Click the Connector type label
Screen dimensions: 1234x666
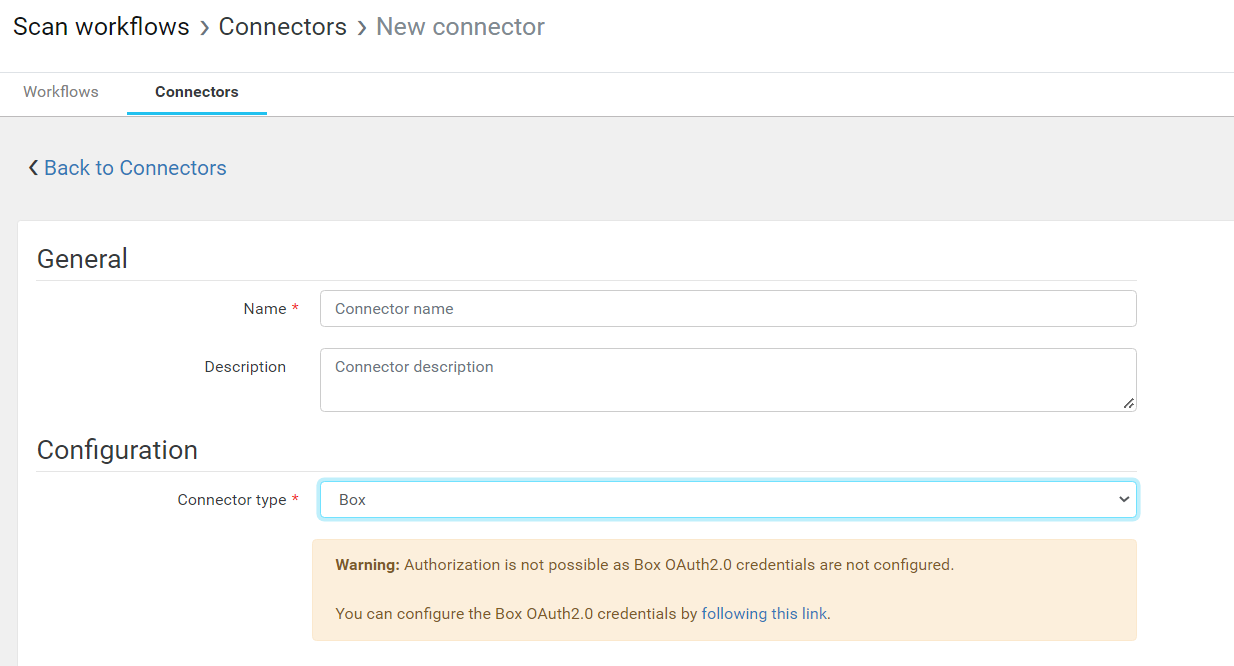click(x=231, y=500)
